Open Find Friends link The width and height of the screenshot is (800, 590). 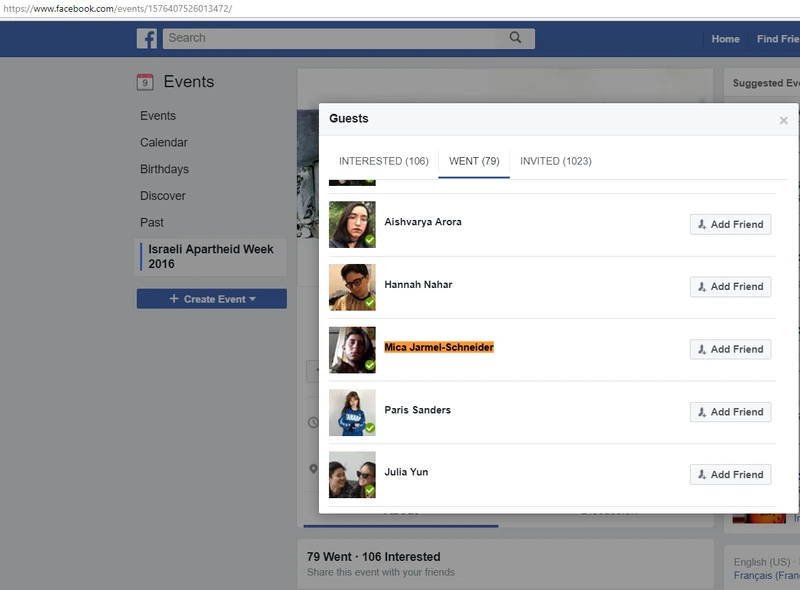(x=778, y=39)
